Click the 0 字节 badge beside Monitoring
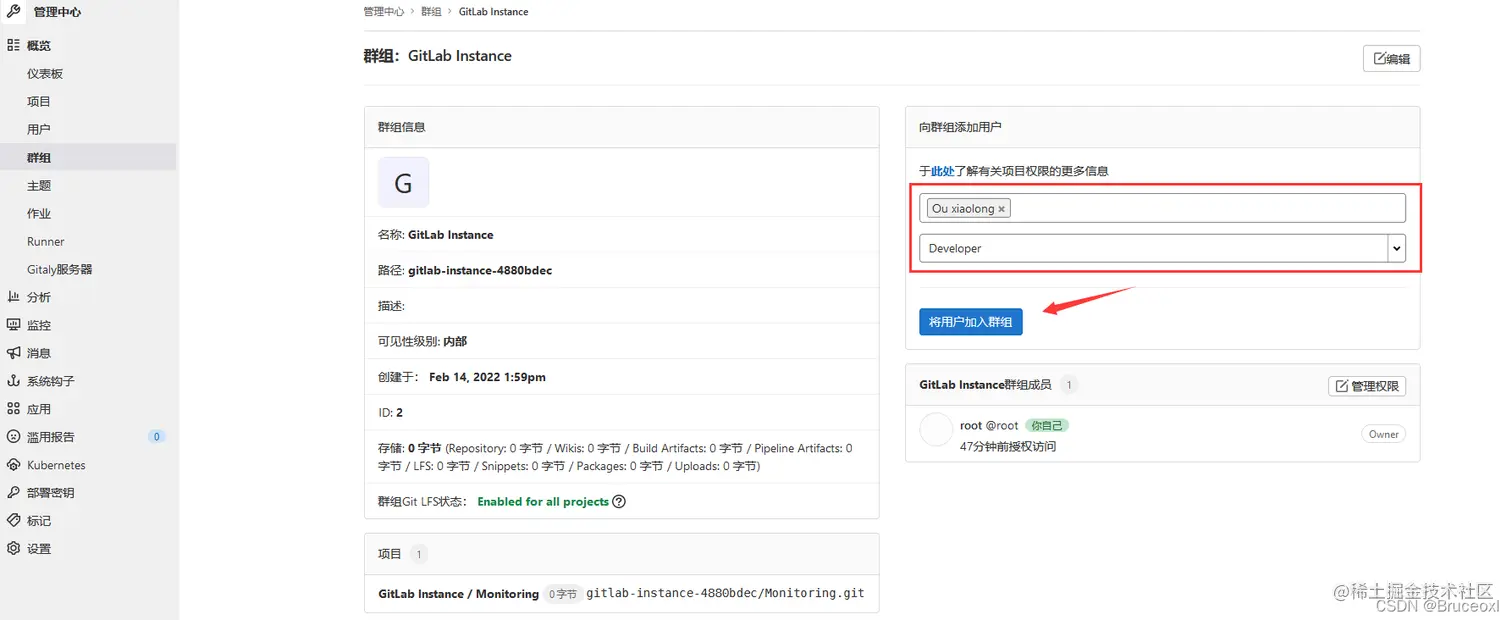This screenshot has height=620, width=1512. pos(563,594)
